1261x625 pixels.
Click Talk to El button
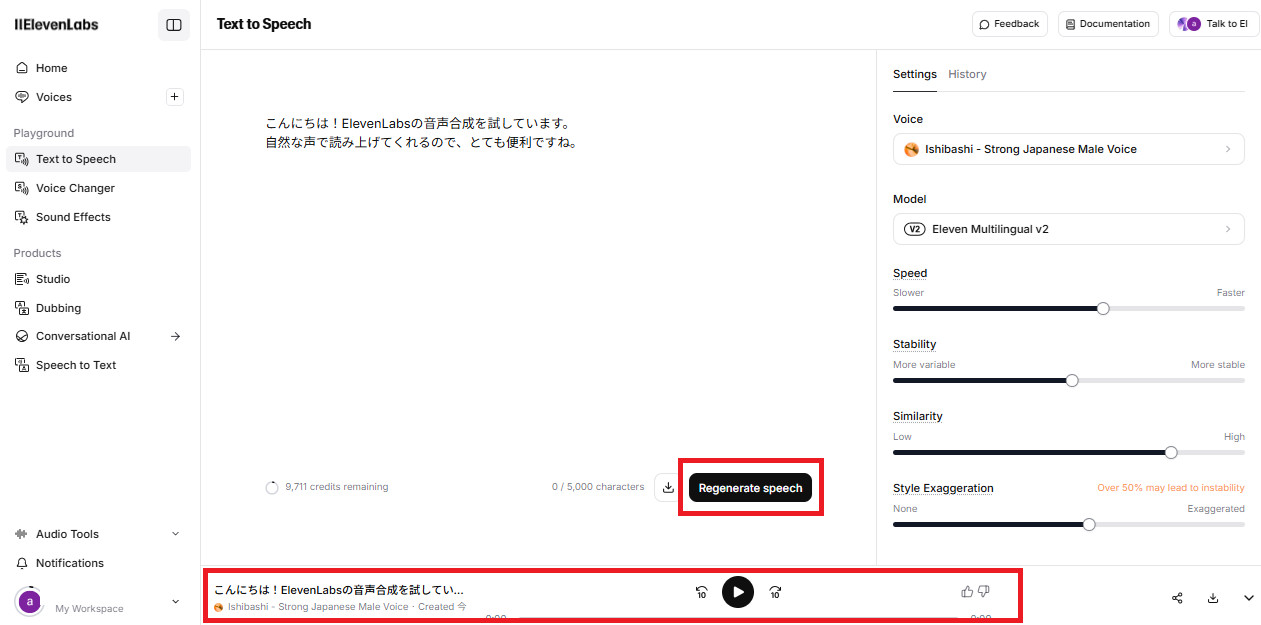pyautogui.click(x=1214, y=24)
